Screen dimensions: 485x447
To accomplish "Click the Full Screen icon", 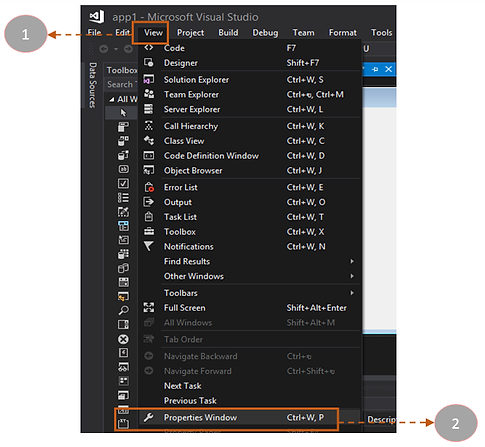I will pyautogui.click(x=149, y=307).
